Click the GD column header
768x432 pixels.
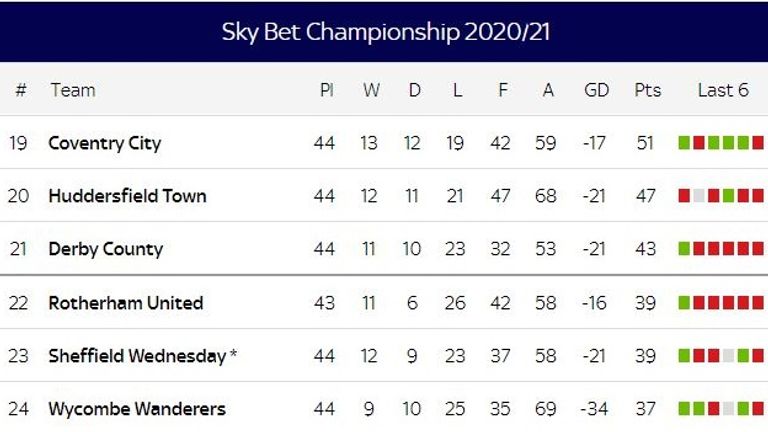pyautogui.click(x=596, y=90)
